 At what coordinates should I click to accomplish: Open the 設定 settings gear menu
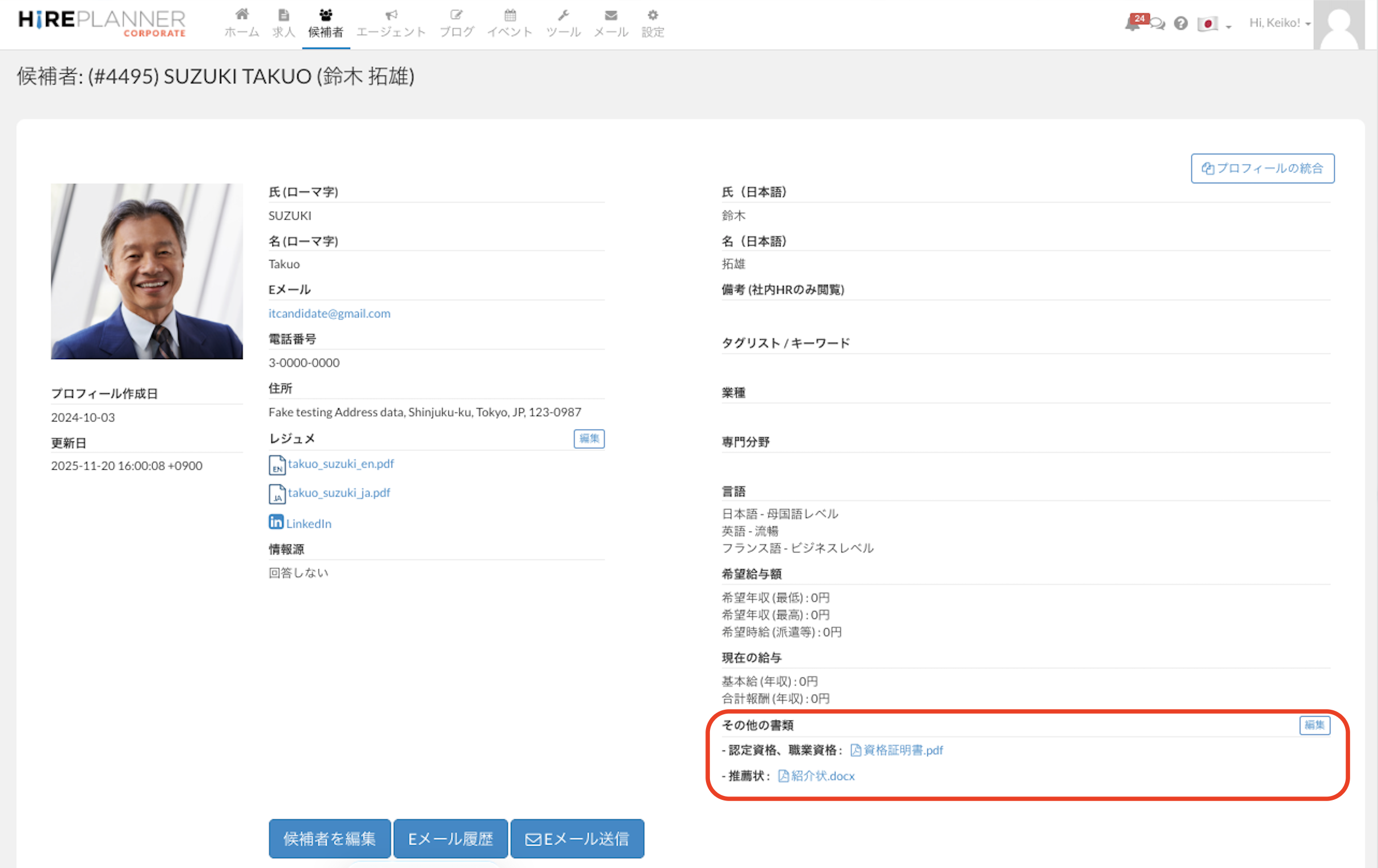652,23
